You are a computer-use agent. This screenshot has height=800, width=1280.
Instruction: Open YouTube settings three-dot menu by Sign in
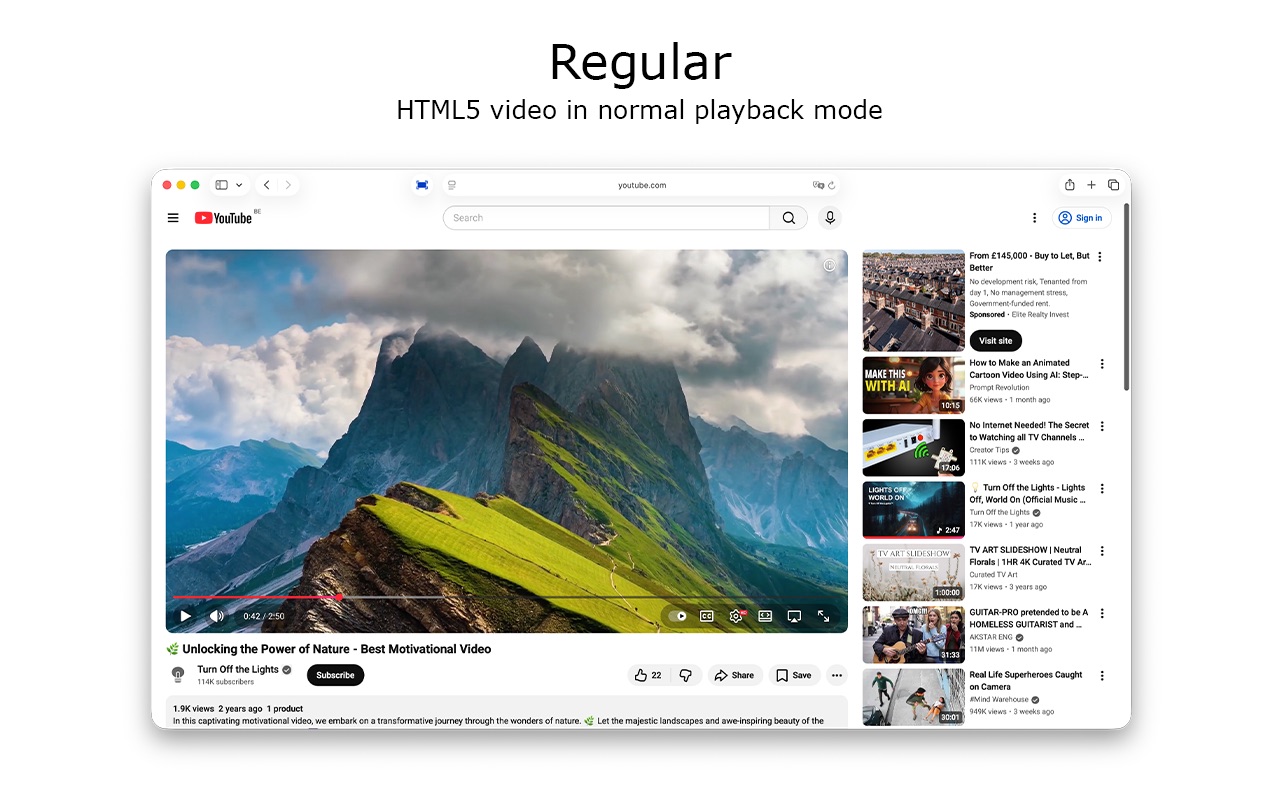1034,218
